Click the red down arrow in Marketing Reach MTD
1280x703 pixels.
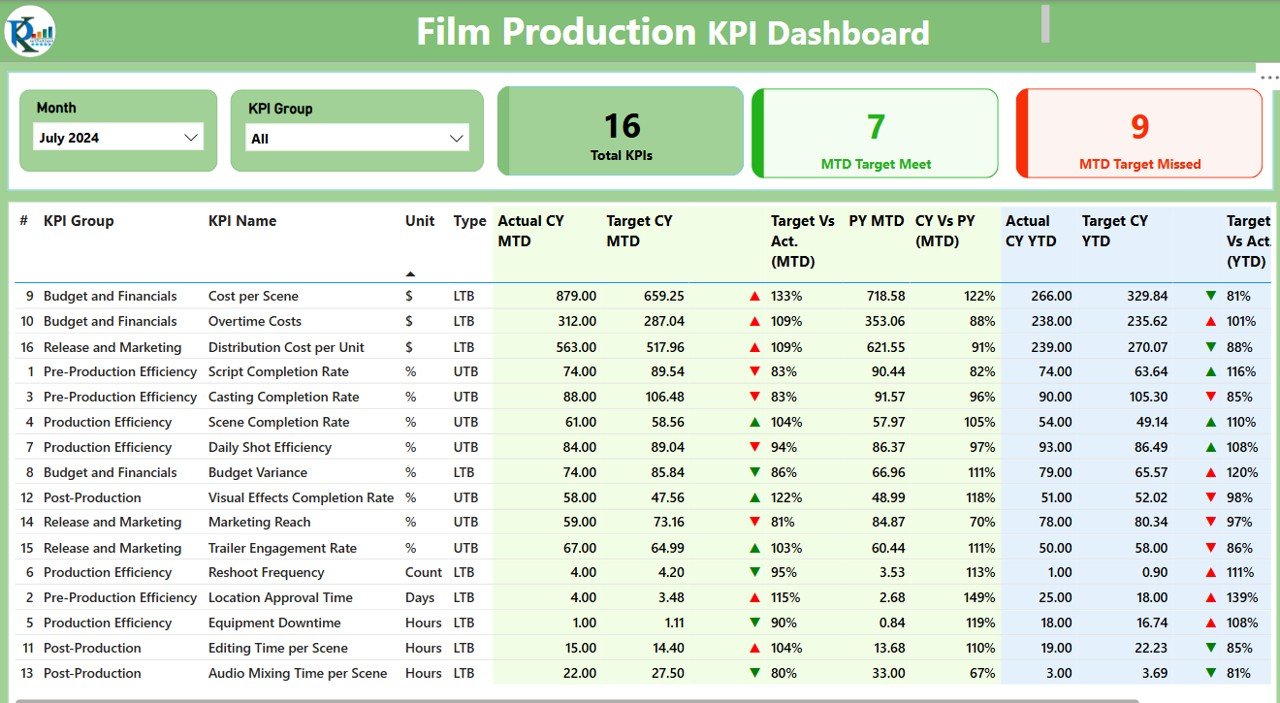point(755,522)
